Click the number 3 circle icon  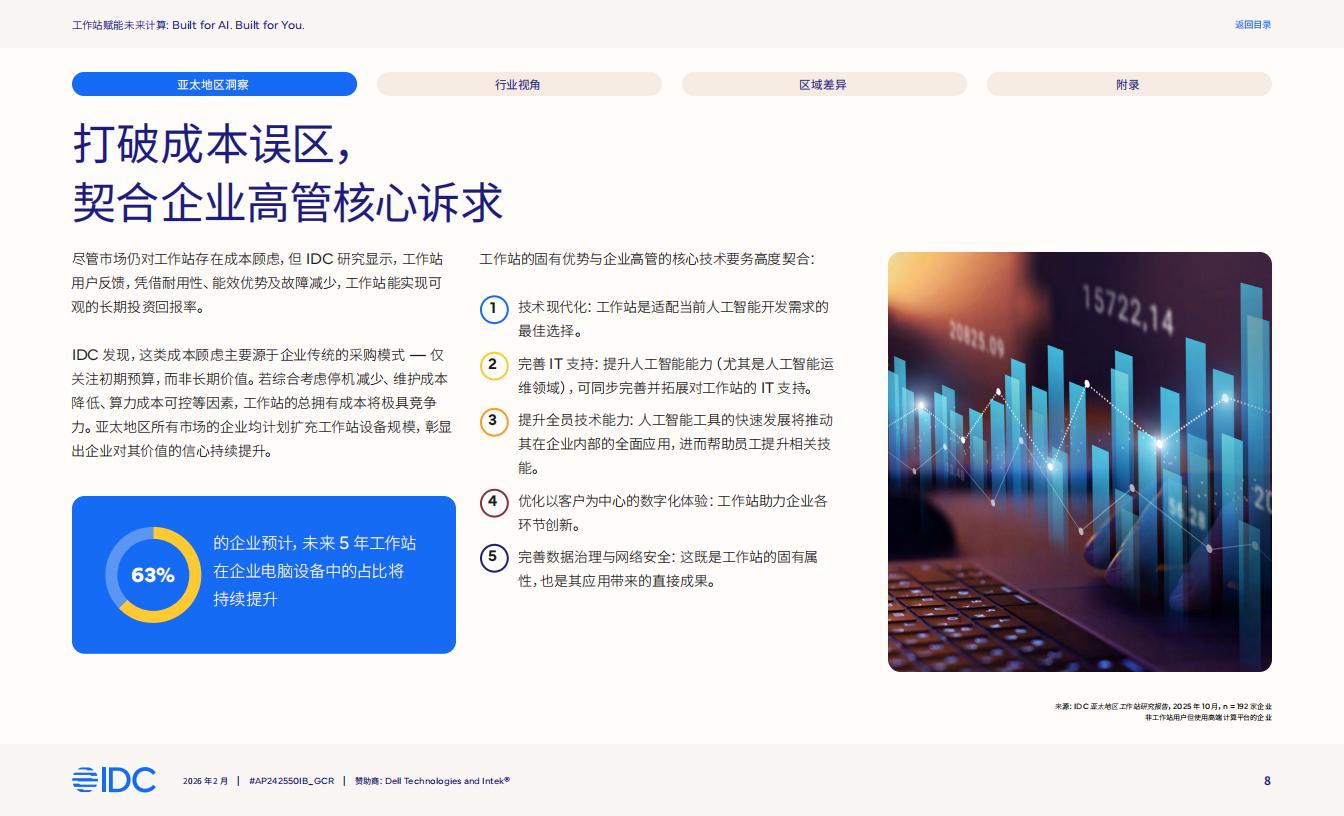494,421
